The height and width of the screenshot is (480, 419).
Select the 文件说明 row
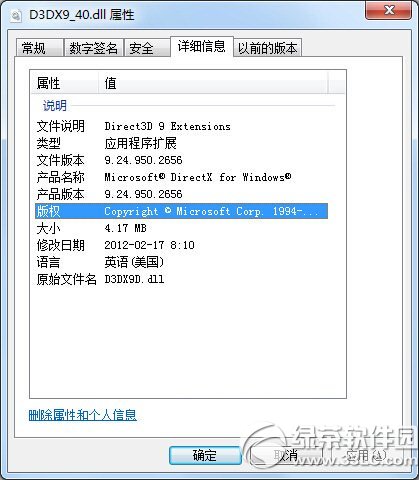tap(181, 126)
